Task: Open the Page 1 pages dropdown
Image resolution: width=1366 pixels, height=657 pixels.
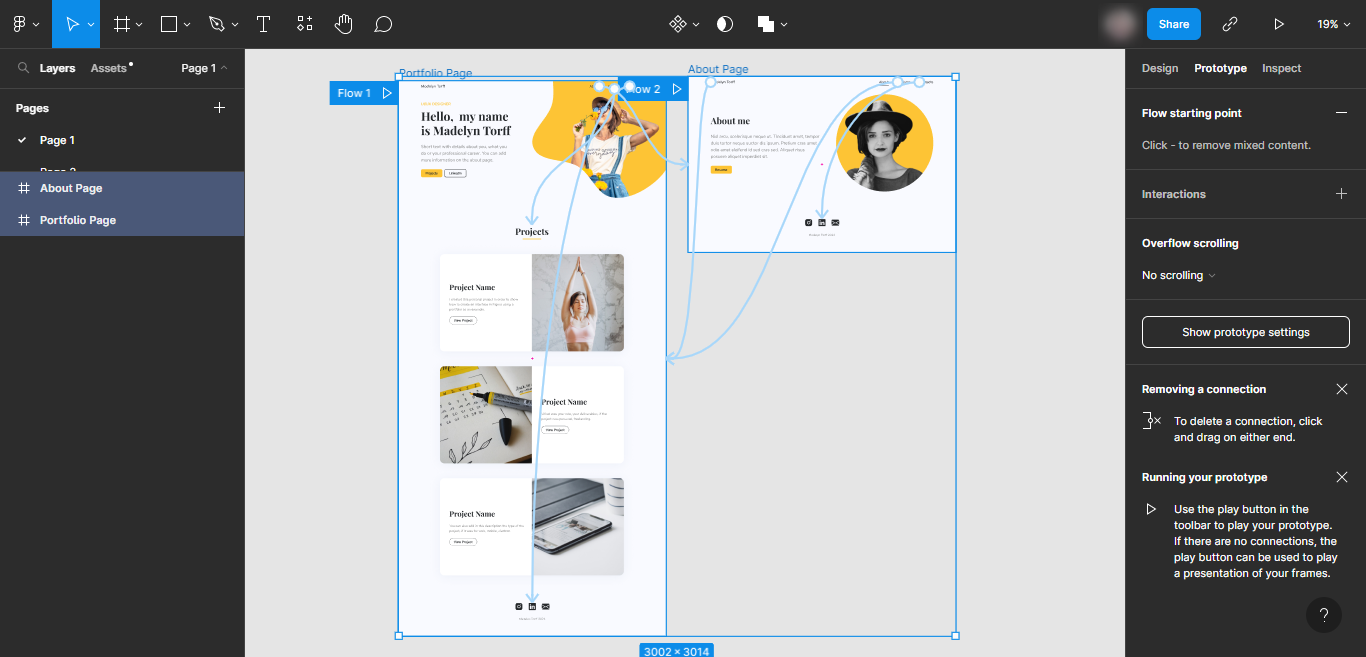Action: click(204, 68)
